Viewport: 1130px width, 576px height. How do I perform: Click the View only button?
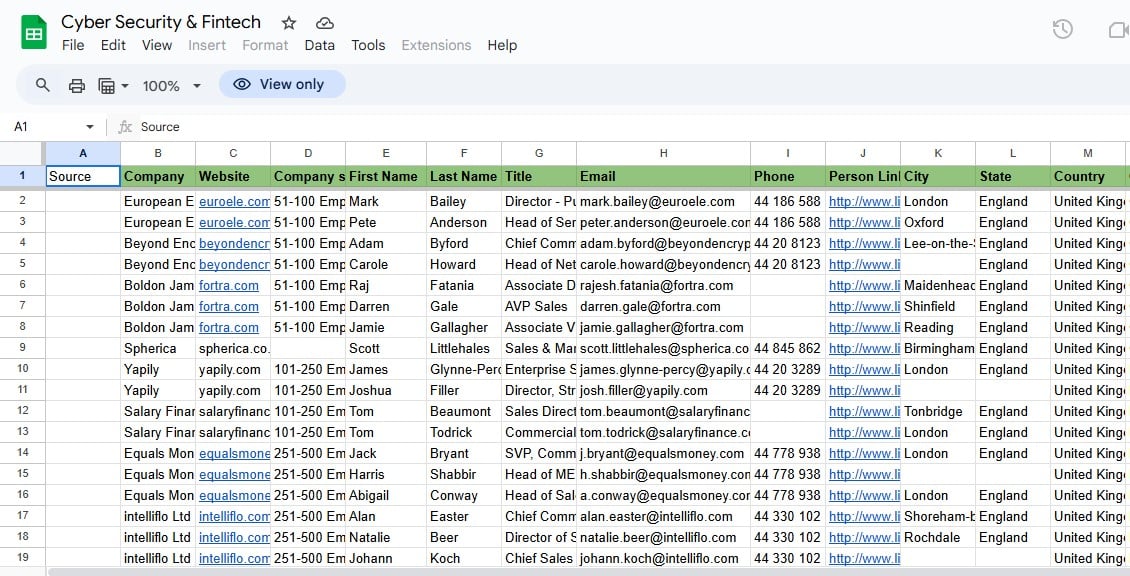click(x=282, y=84)
